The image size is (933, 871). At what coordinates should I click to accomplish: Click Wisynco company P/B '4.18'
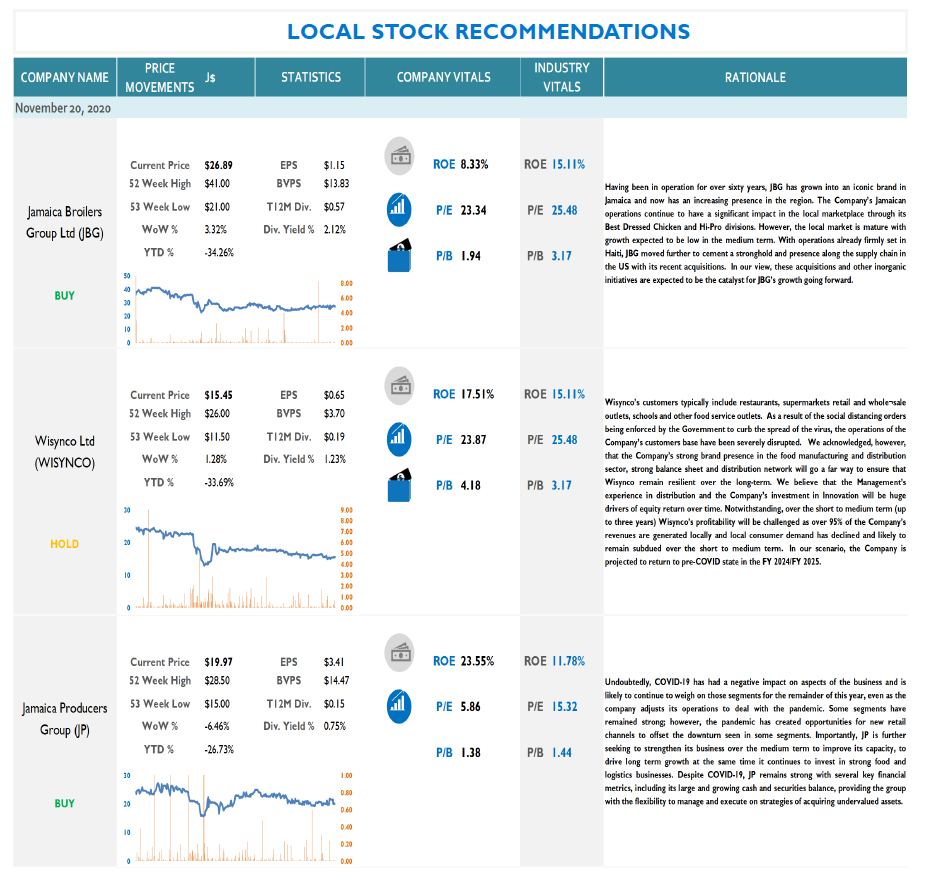tap(470, 485)
